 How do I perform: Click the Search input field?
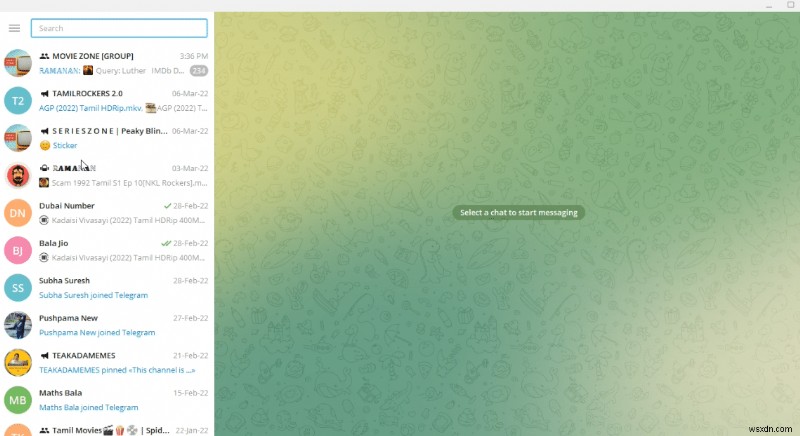tap(119, 28)
